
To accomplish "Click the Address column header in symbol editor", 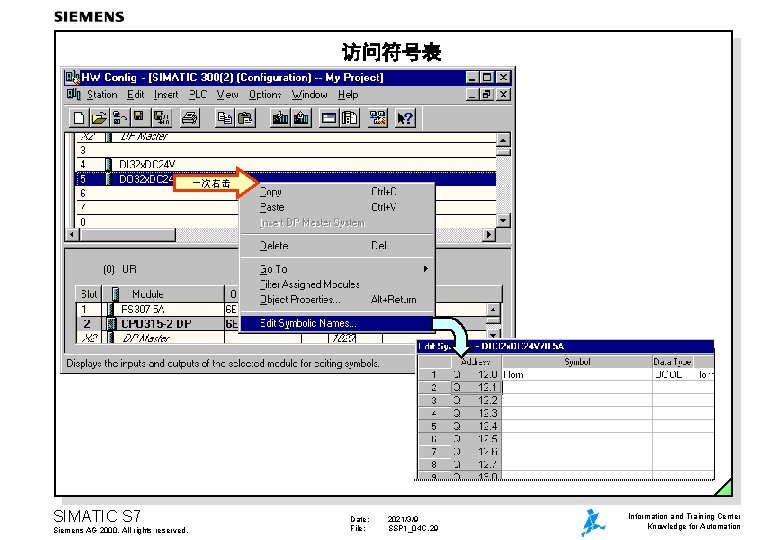I will point(476,361).
